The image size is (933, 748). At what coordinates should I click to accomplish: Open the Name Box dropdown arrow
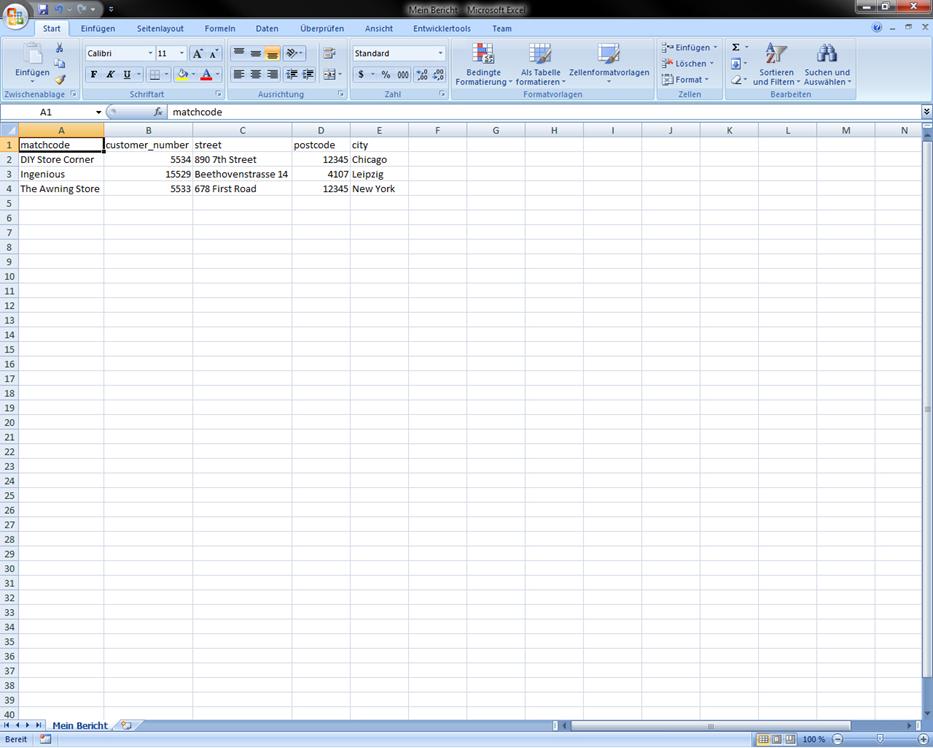pos(98,112)
